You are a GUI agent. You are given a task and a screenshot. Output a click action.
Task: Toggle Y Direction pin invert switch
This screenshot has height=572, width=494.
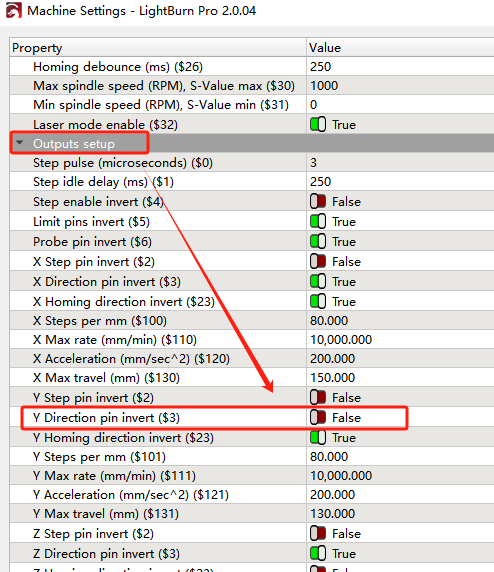pyautogui.click(x=318, y=417)
